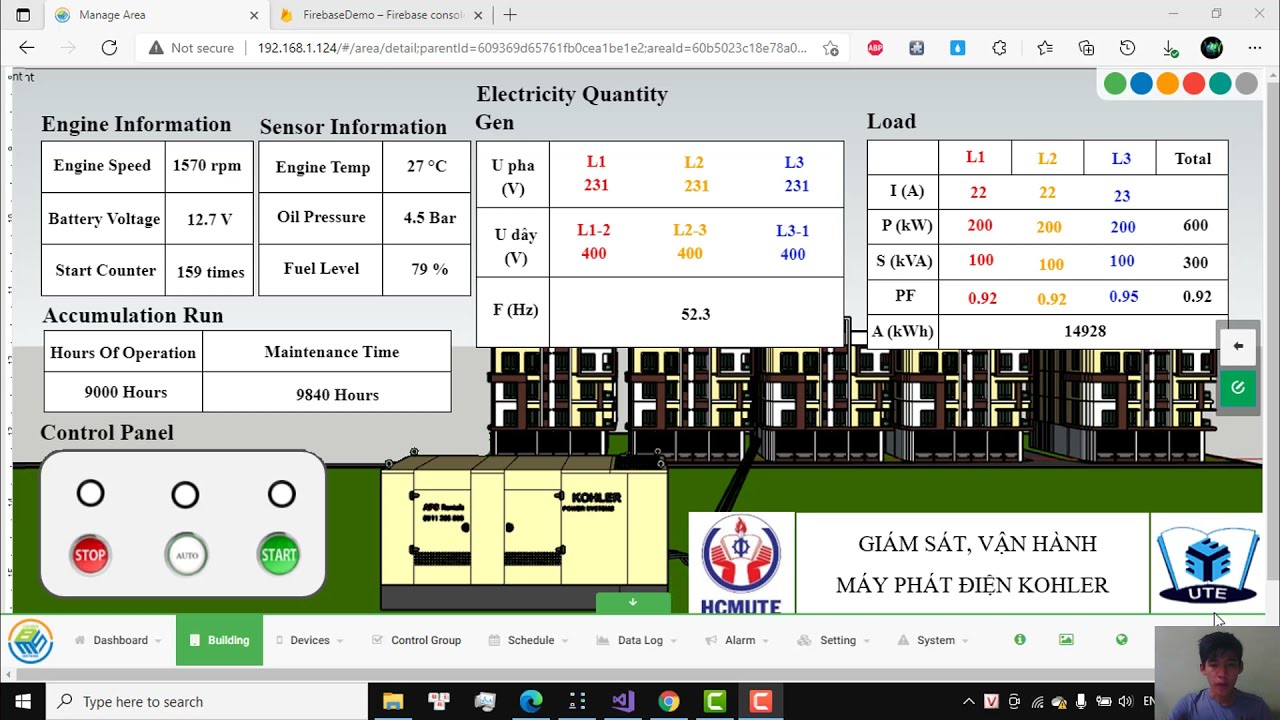This screenshot has width=1280, height=720.
Task: Click the energy value 14928
Action: [1085, 331]
